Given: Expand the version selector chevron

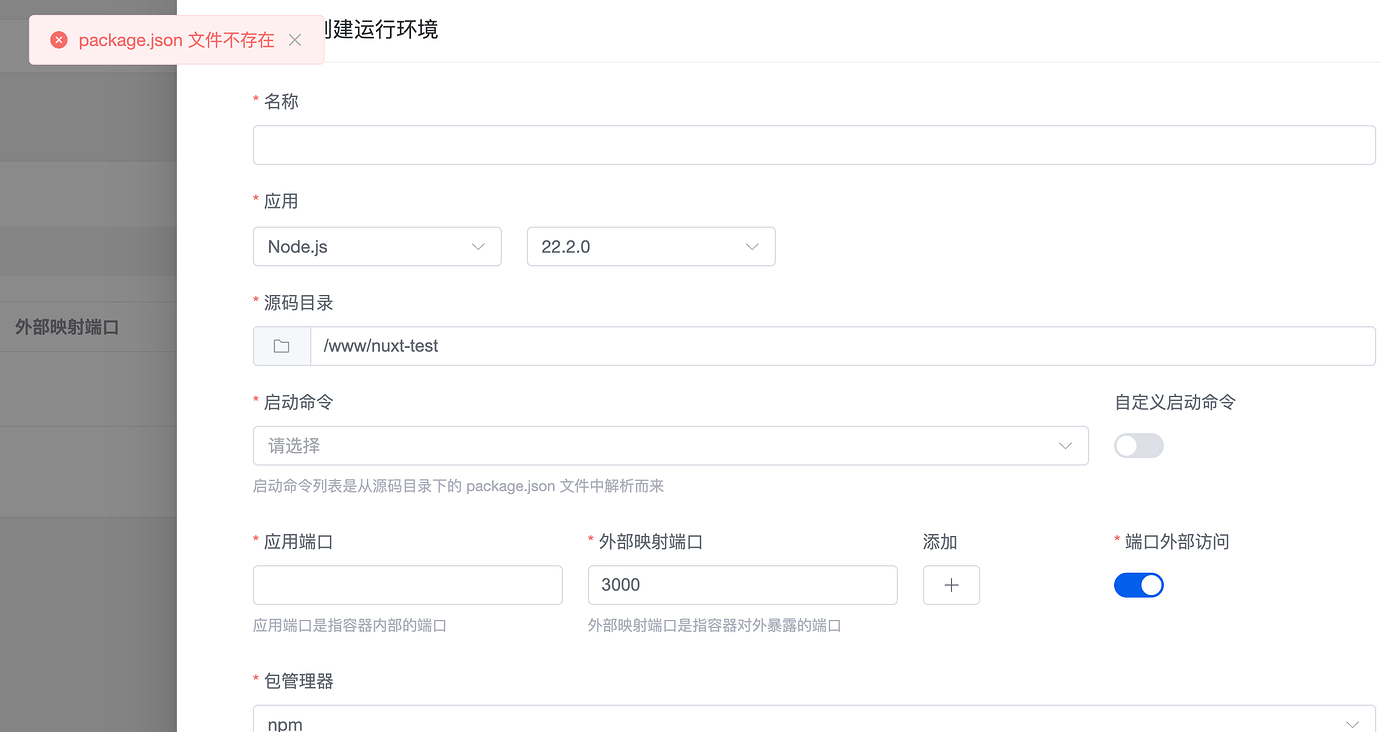Looking at the screenshot, I should [752, 246].
